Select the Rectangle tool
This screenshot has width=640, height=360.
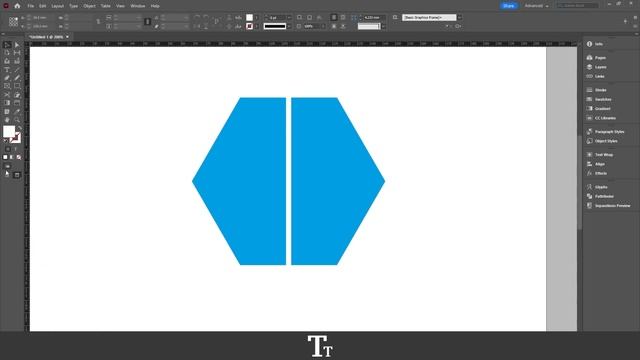[x=17, y=86]
